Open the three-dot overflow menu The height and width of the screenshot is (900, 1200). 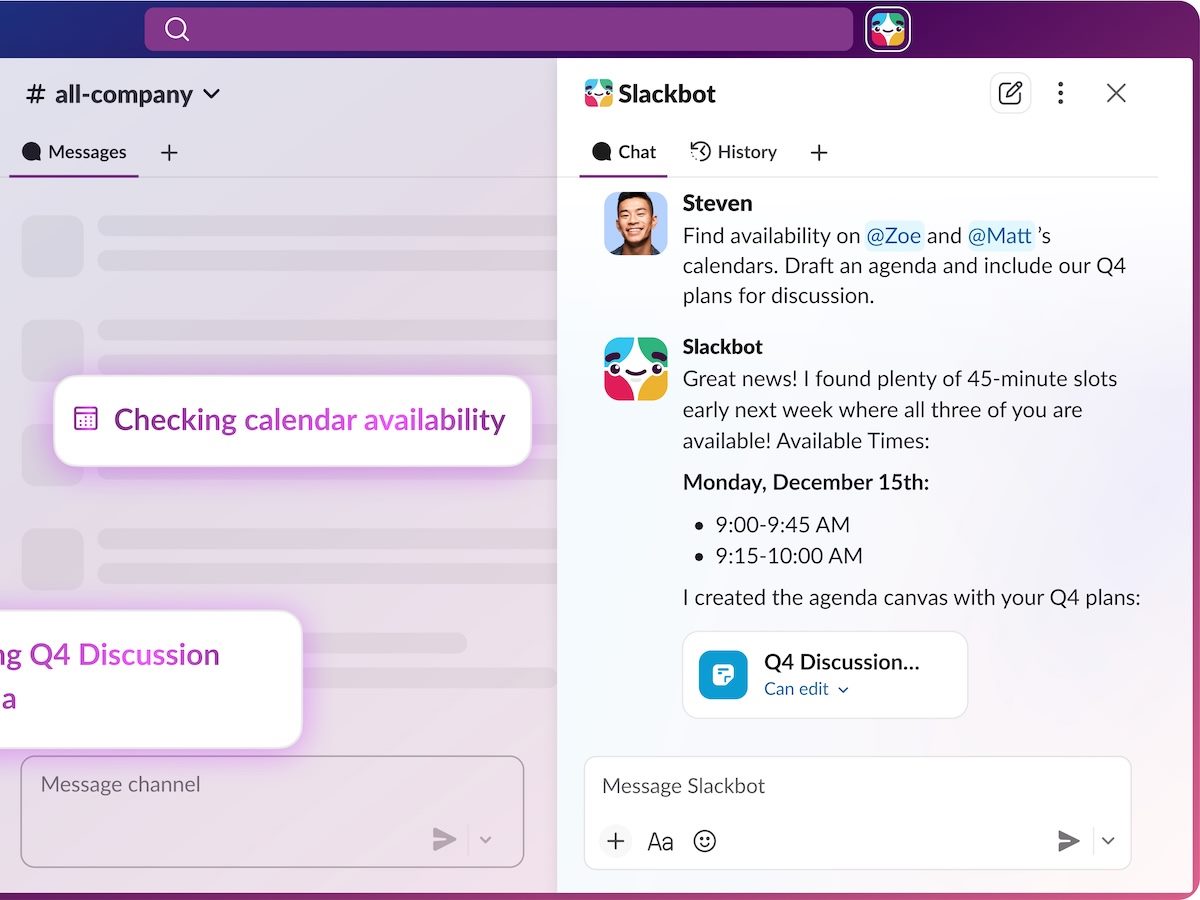coord(1060,92)
